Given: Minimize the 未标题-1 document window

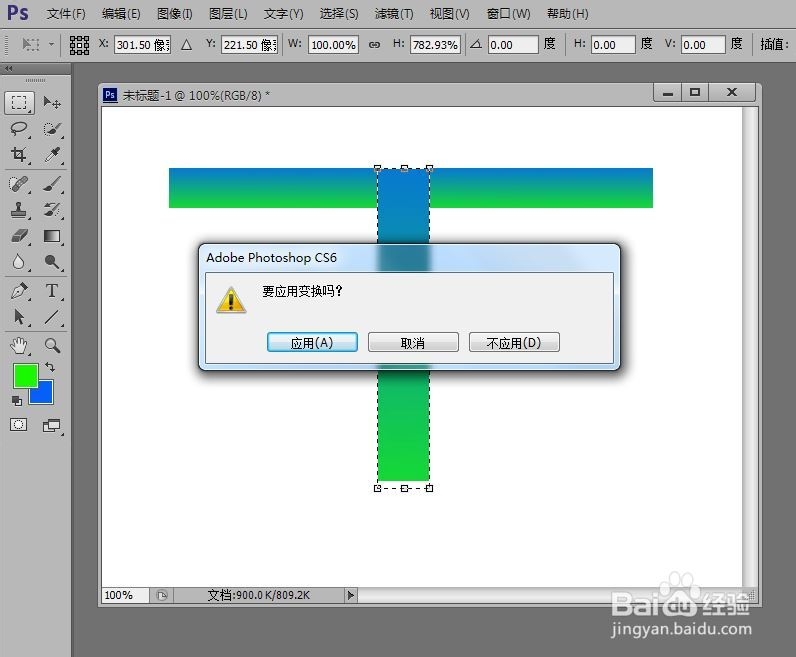Looking at the screenshot, I should pos(668,93).
